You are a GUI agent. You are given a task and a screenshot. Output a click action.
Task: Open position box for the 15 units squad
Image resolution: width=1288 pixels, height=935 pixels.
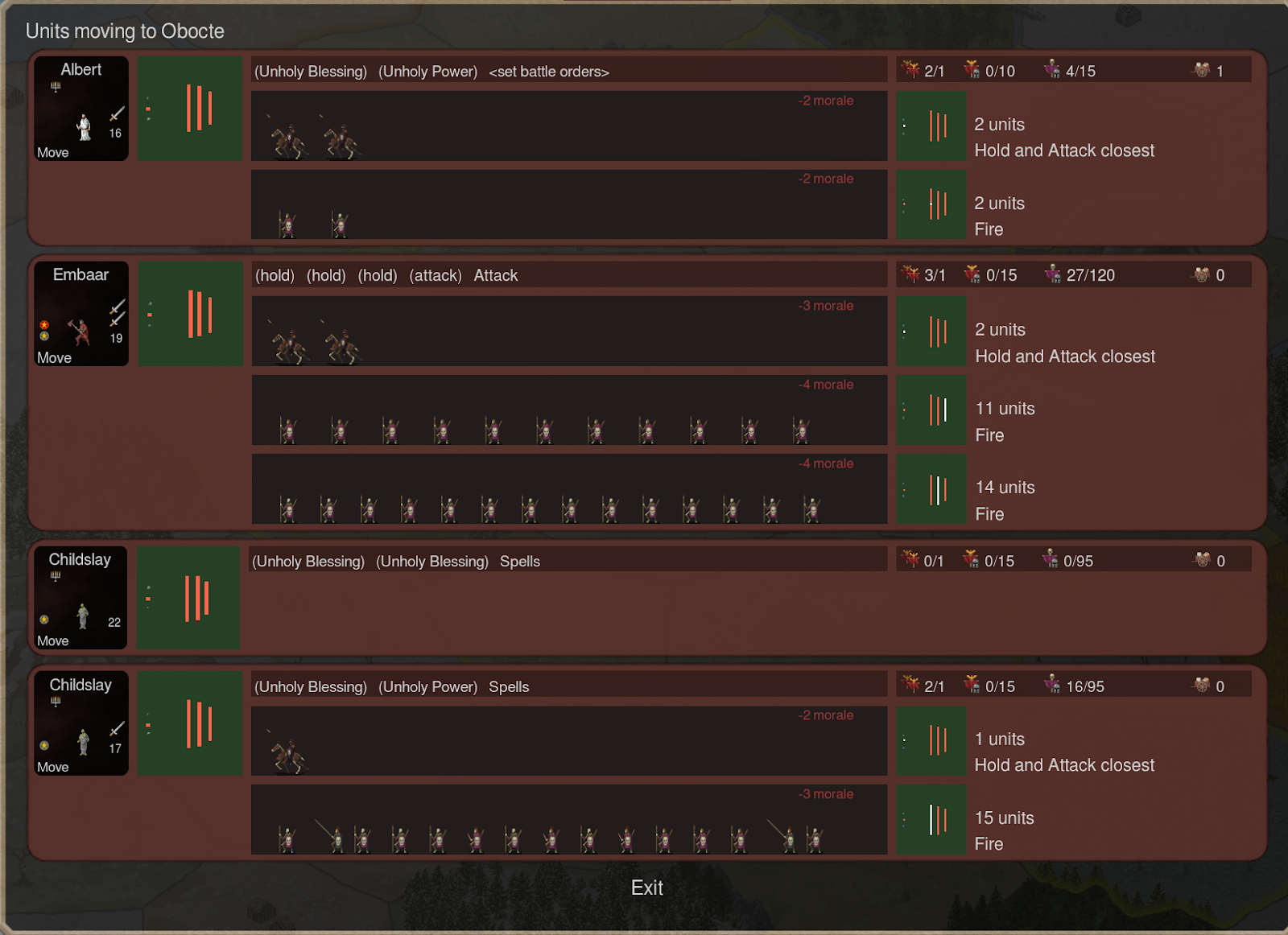coord(931,820)
